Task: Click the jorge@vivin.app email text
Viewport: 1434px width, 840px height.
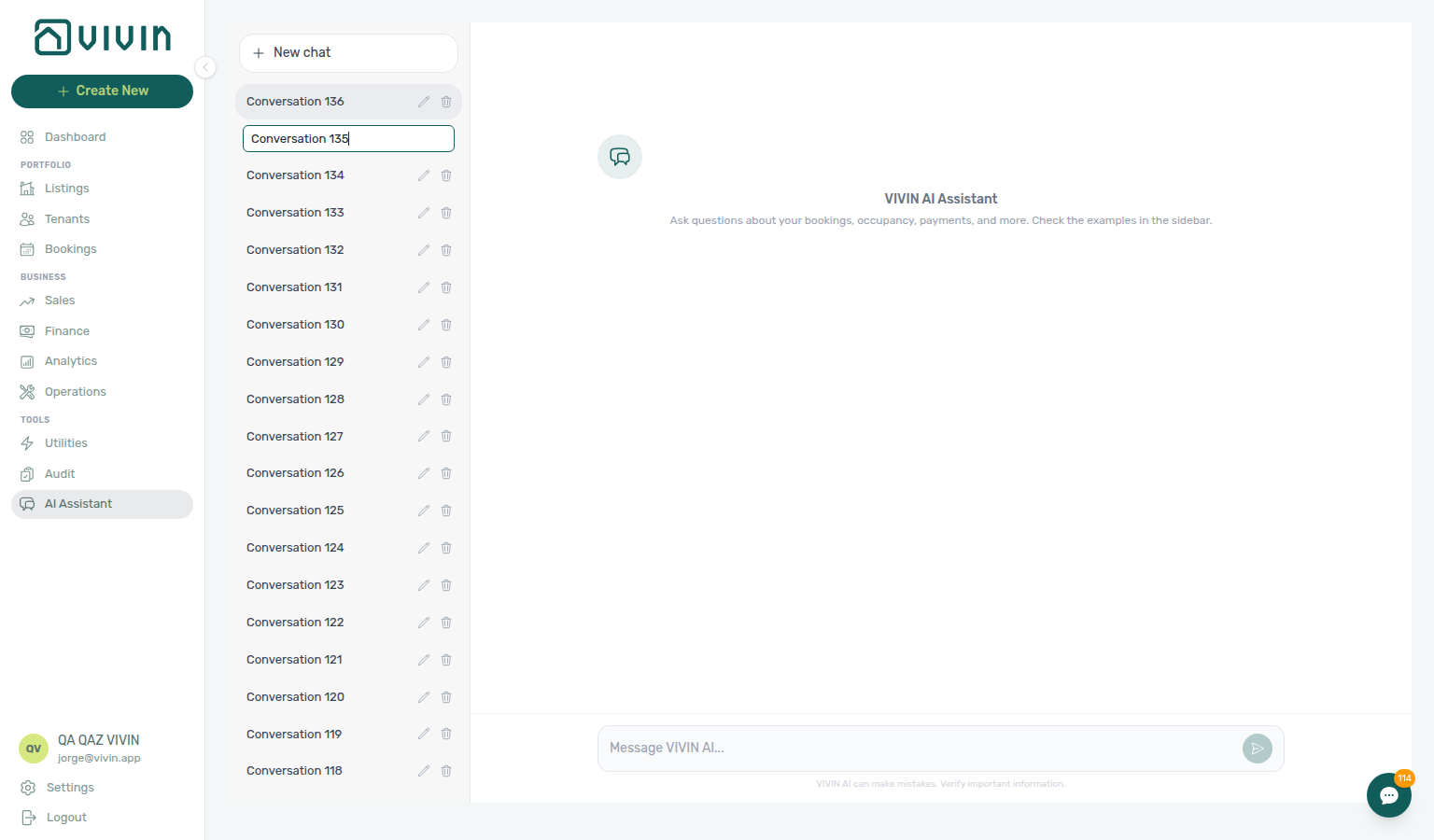Action: point(99,759)
